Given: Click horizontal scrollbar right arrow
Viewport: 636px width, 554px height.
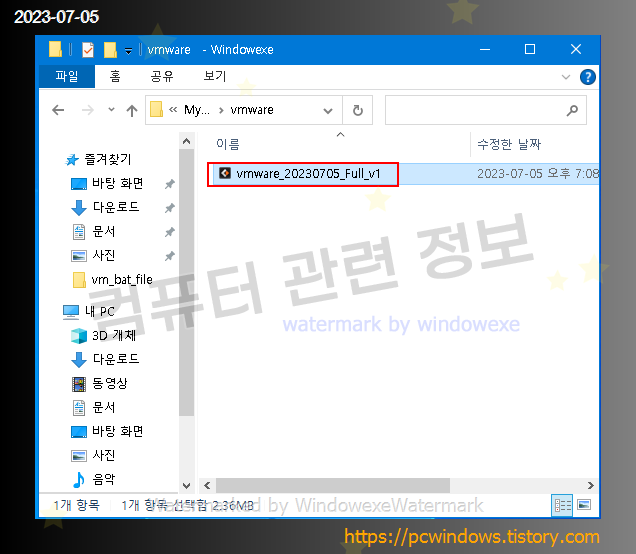Looking at the screenshot, I should (x=591, y=485).
